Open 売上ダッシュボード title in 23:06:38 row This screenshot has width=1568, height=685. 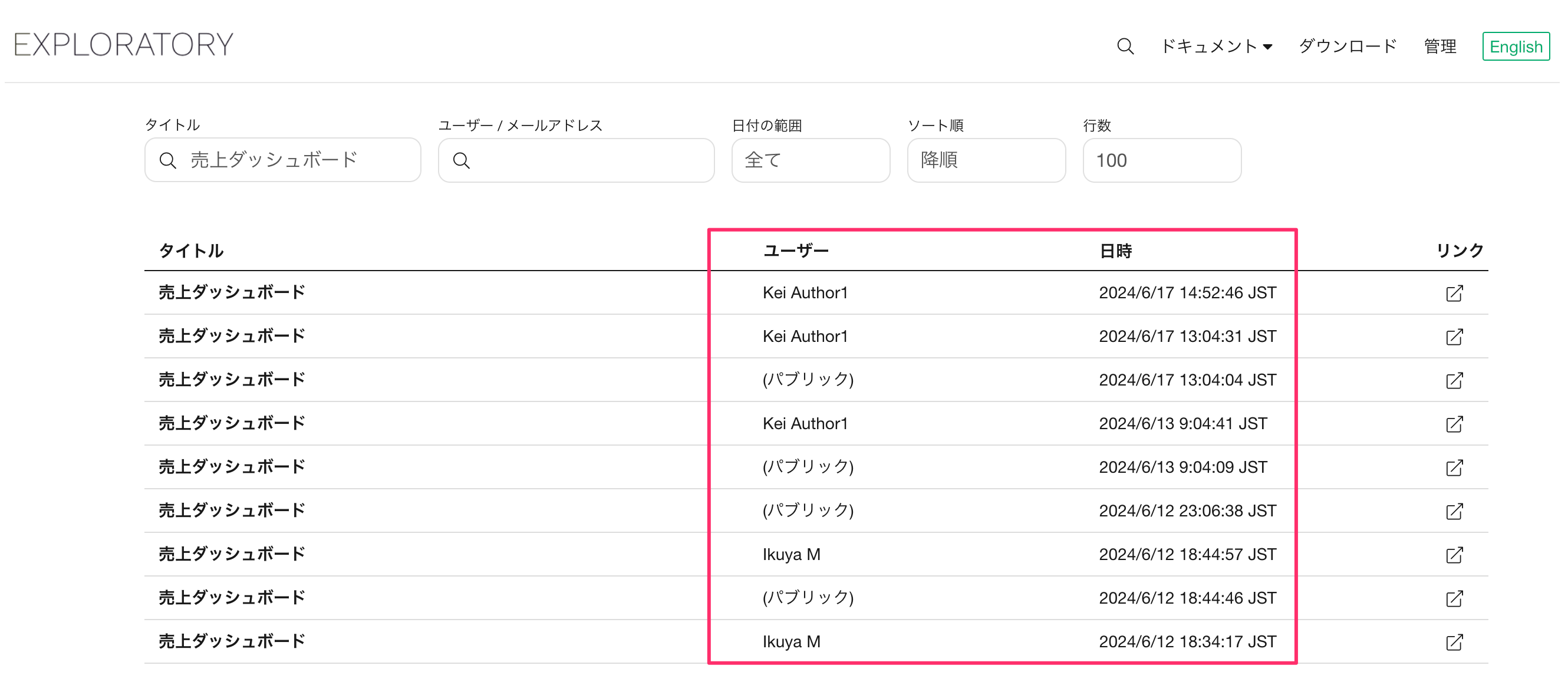[x=231, y=511]
